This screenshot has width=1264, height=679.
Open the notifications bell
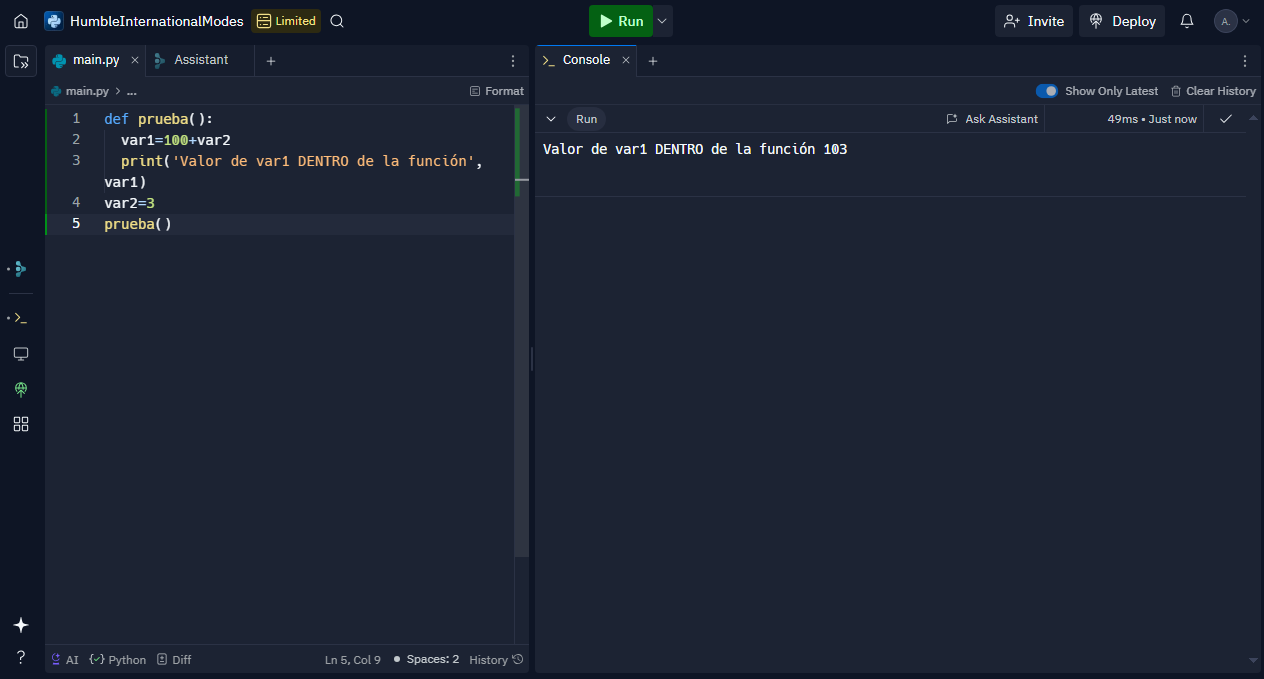tap(1187, 21)
